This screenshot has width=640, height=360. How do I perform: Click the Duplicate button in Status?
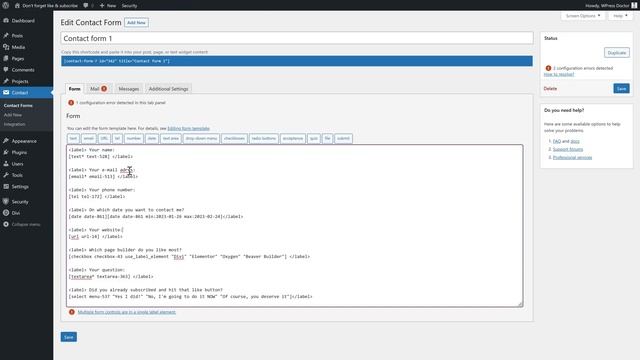[617, 53]
